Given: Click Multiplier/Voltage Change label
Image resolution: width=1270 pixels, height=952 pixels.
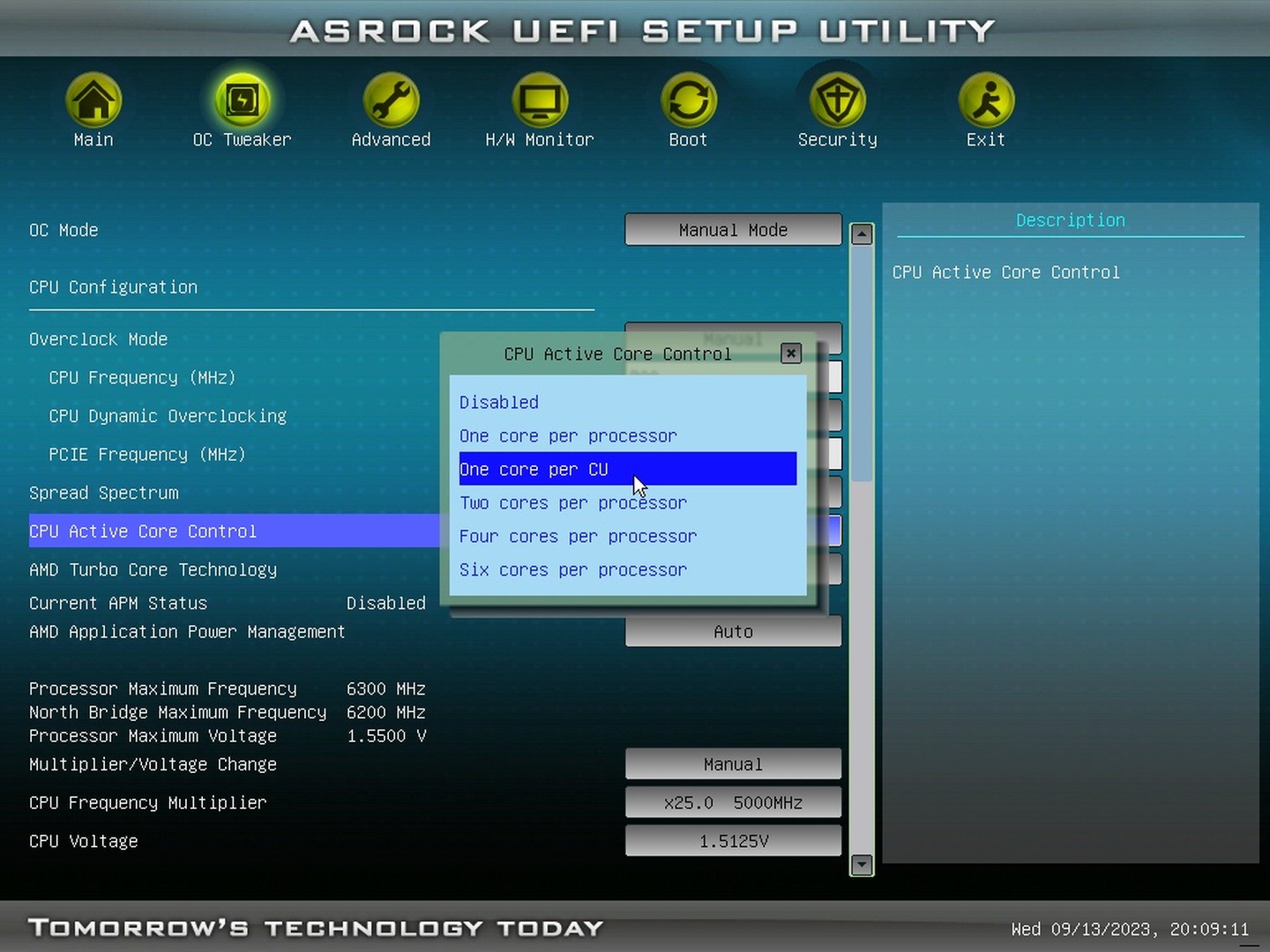Looking at the screenshot, I should pos(153,764).
